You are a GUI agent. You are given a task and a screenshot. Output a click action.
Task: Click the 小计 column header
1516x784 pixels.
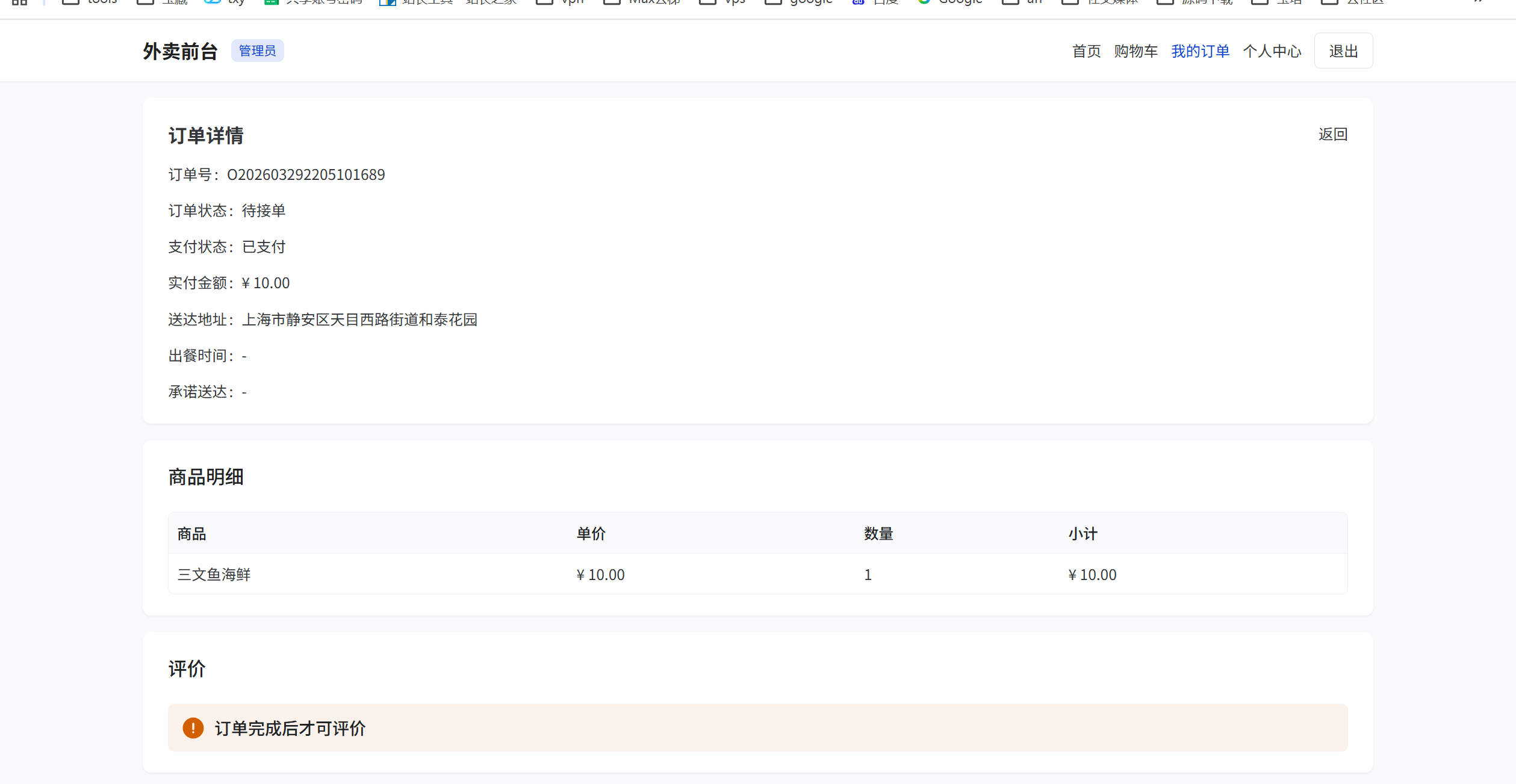(x=1083, y=534)
